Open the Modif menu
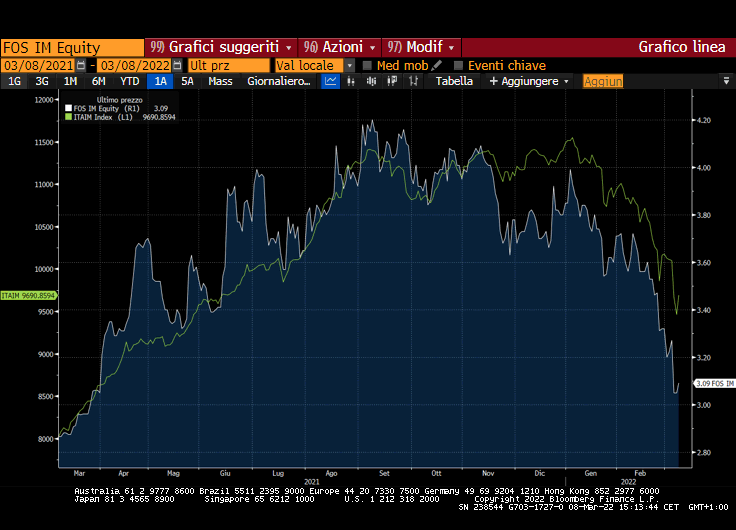 [x=422, y=47]
